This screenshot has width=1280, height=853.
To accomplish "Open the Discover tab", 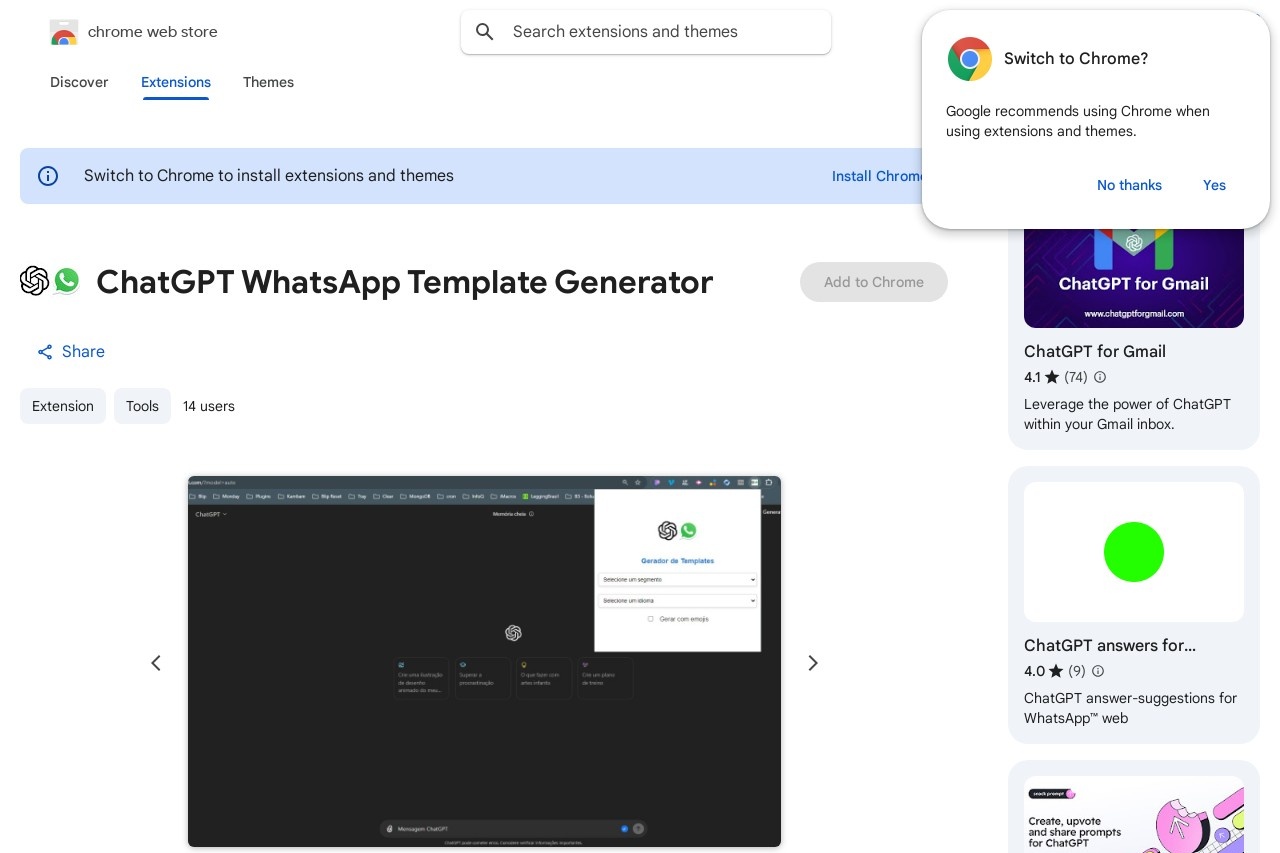I will (x=79, y=82).
